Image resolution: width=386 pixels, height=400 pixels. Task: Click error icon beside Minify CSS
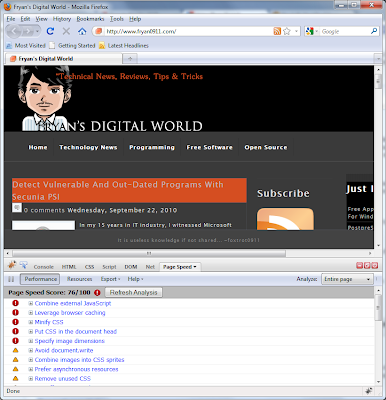15,322
